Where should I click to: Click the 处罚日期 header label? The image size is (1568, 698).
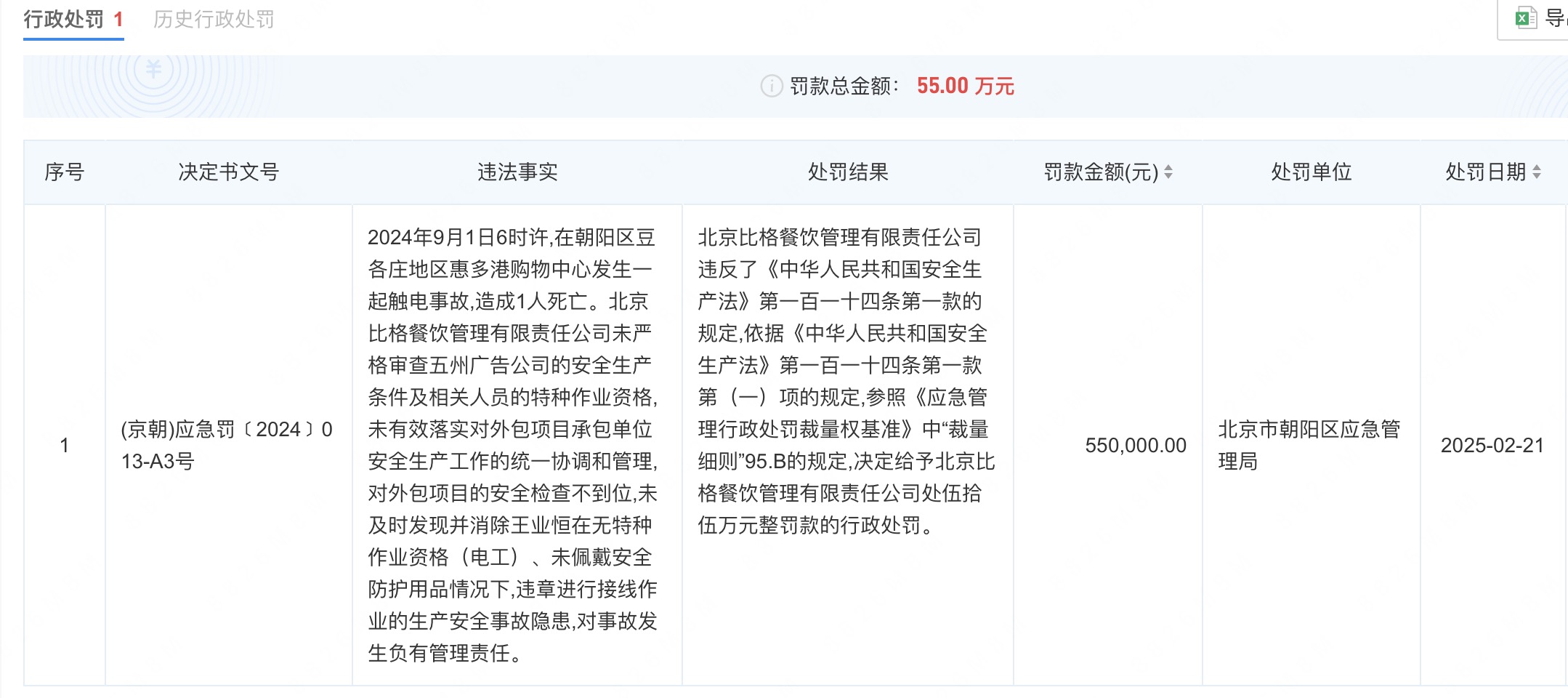(1486, 172)
